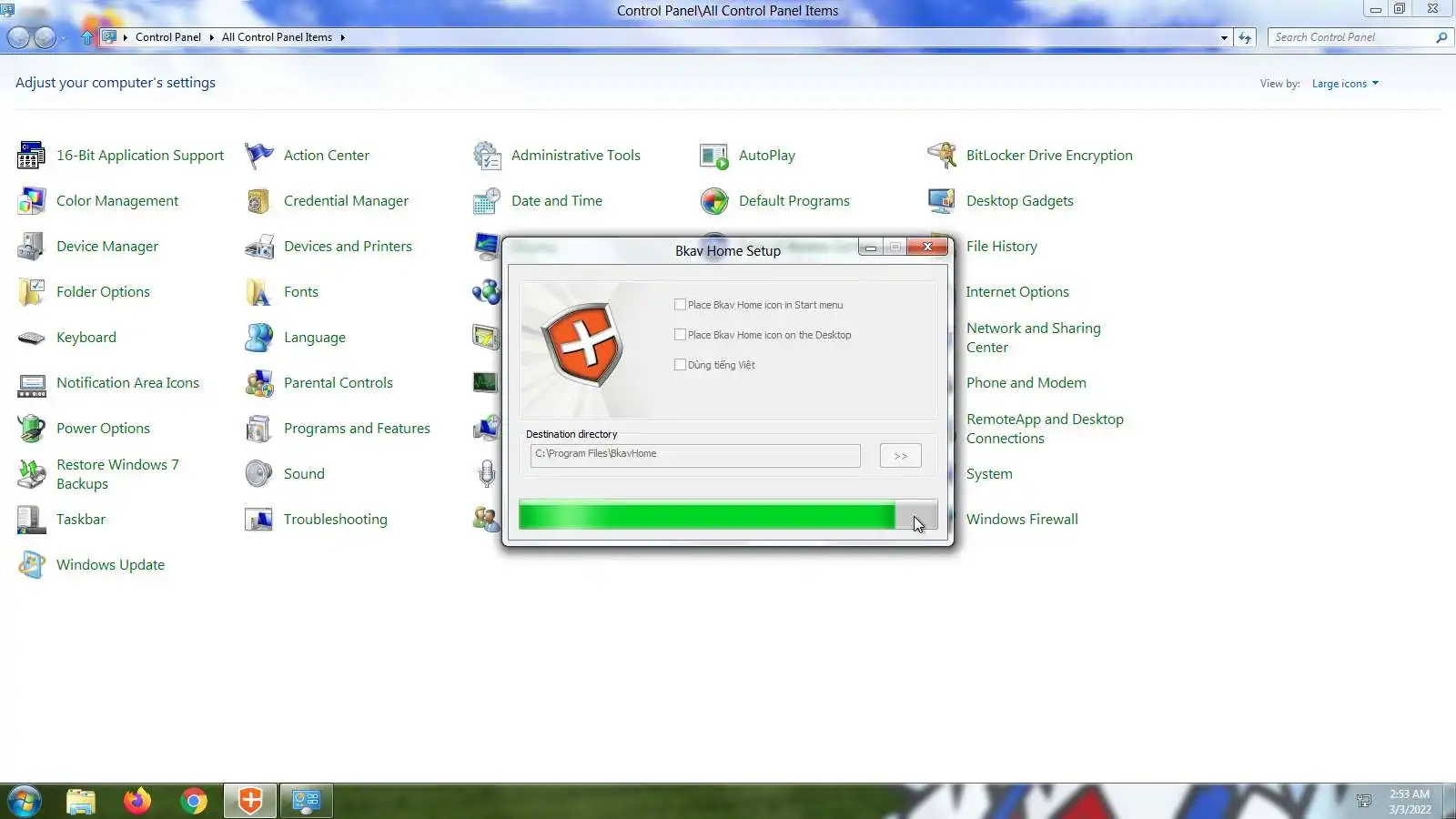The width and height of the screenshot is (1456, 819).
Task: Open the Windows Start button
Action: (25, 801)
